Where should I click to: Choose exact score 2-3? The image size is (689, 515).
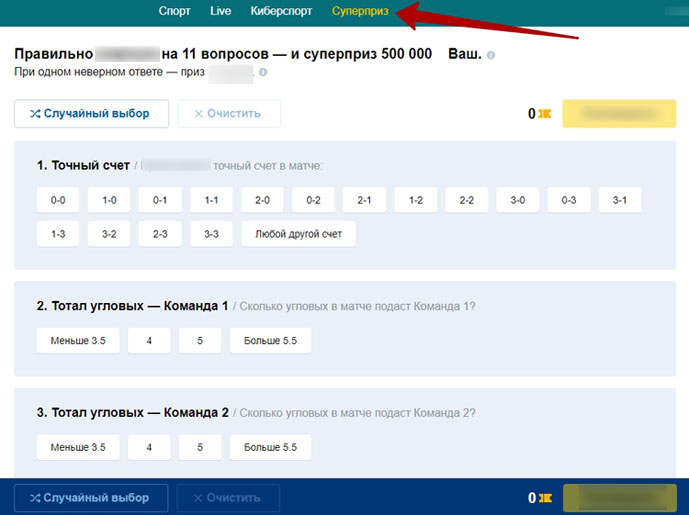pos(160,234)
